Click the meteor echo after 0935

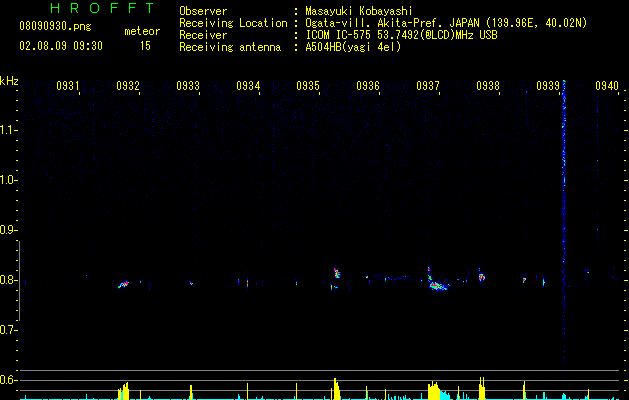tap(336, 274)
